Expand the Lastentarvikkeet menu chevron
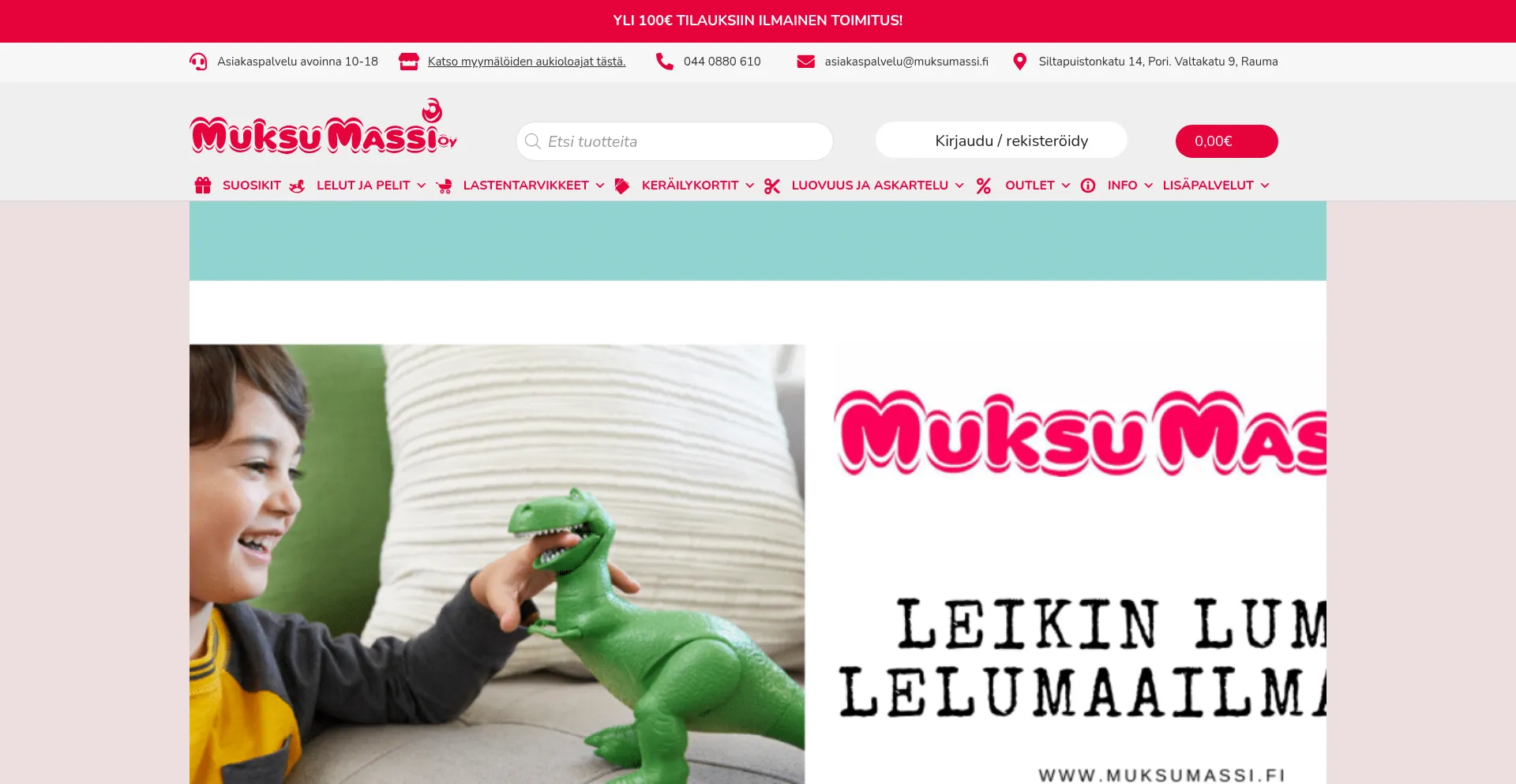The height and width of the screenshot is (784, 1516). click(x=600, y=186)
